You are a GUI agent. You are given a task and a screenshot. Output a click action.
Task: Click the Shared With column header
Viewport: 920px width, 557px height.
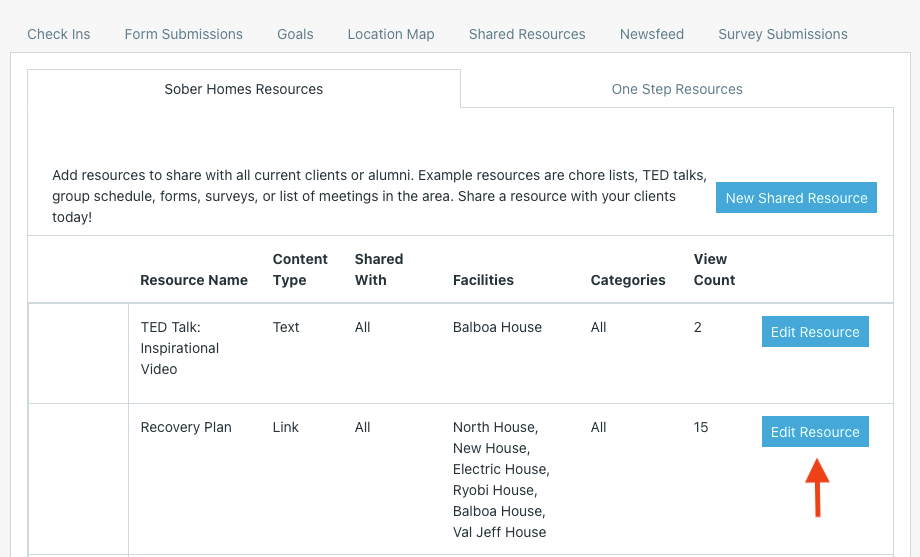point(379,270)
